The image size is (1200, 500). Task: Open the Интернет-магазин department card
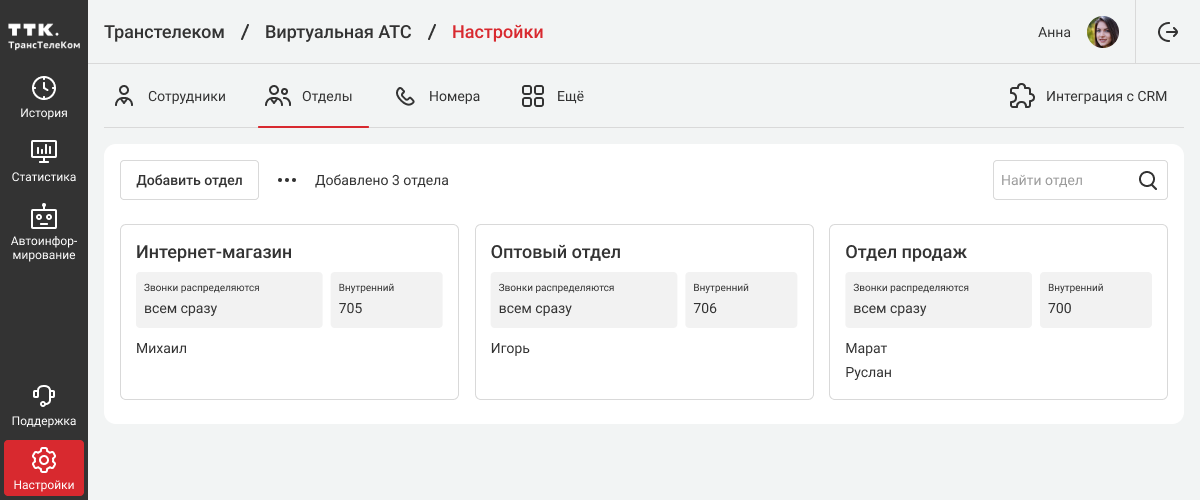click(x=289, y=311)
